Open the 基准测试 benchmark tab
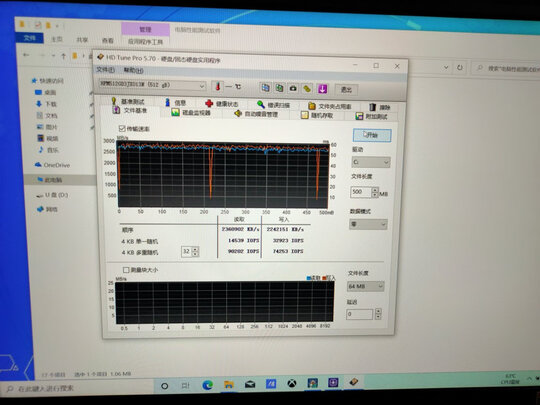Image resolution: width=540 pixels, height=405 pixels. 128,101
